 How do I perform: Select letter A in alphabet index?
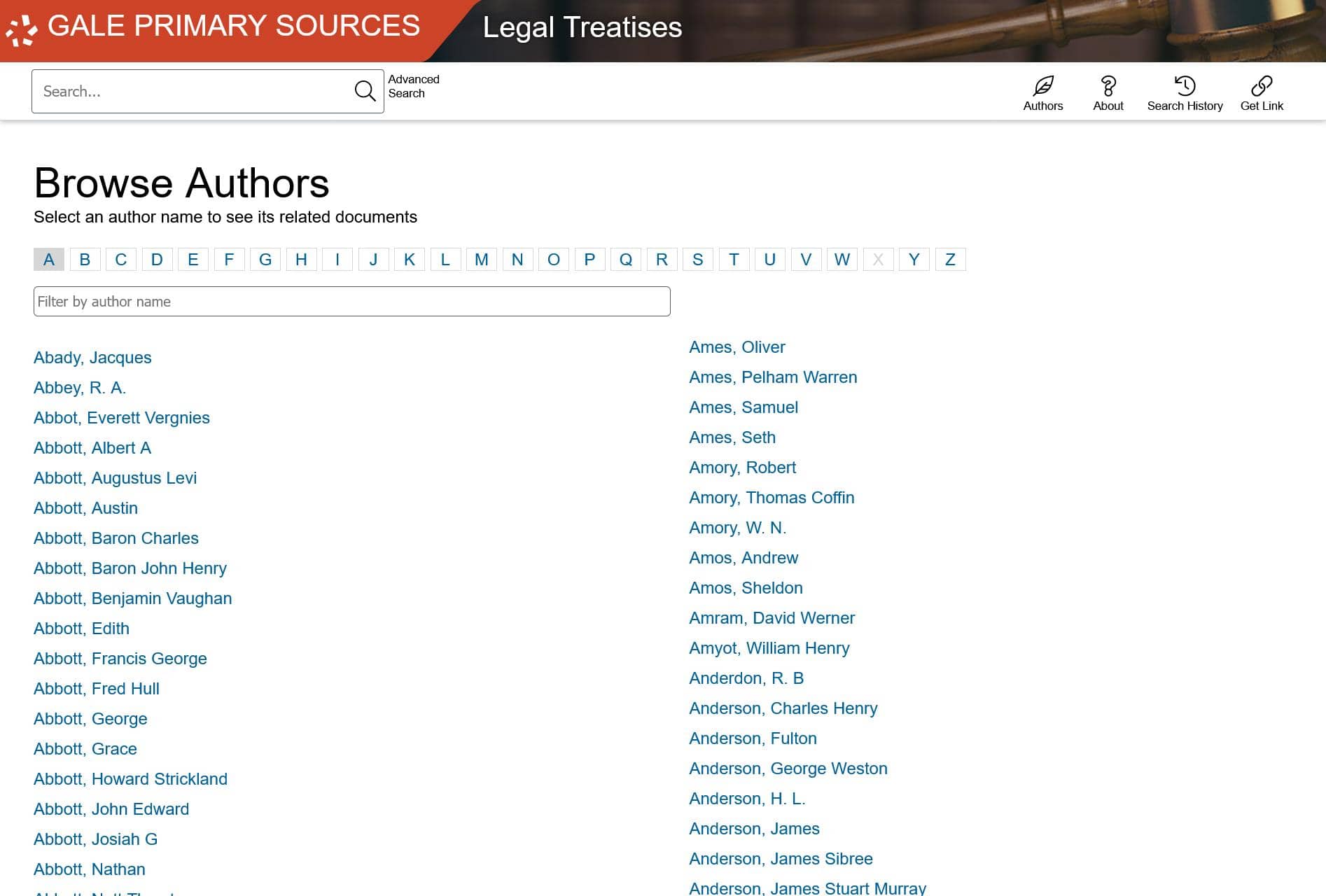click(x=49, y=260)
